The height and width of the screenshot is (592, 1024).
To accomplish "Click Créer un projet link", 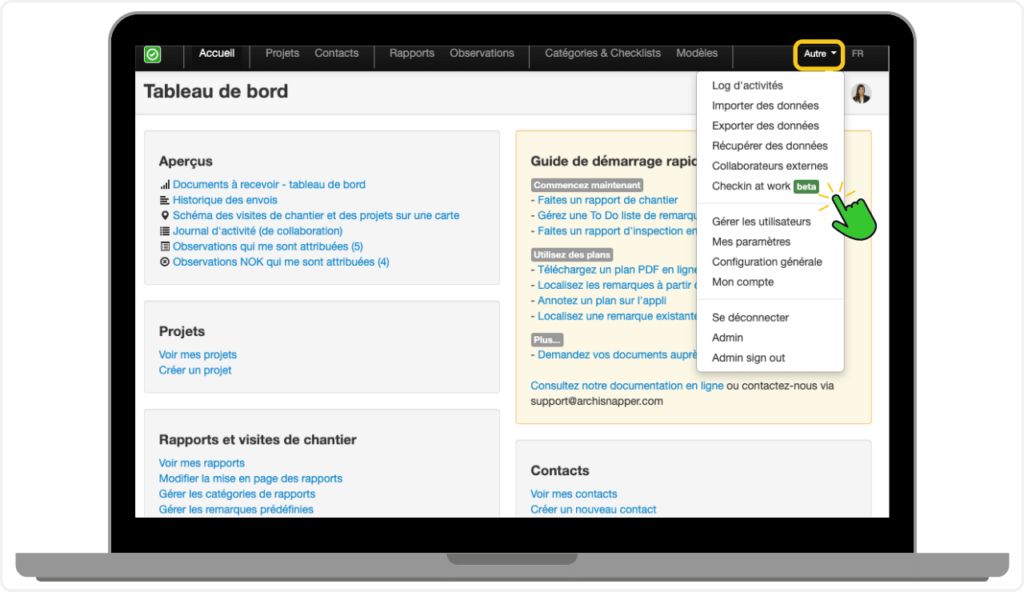I will point(195,370).
